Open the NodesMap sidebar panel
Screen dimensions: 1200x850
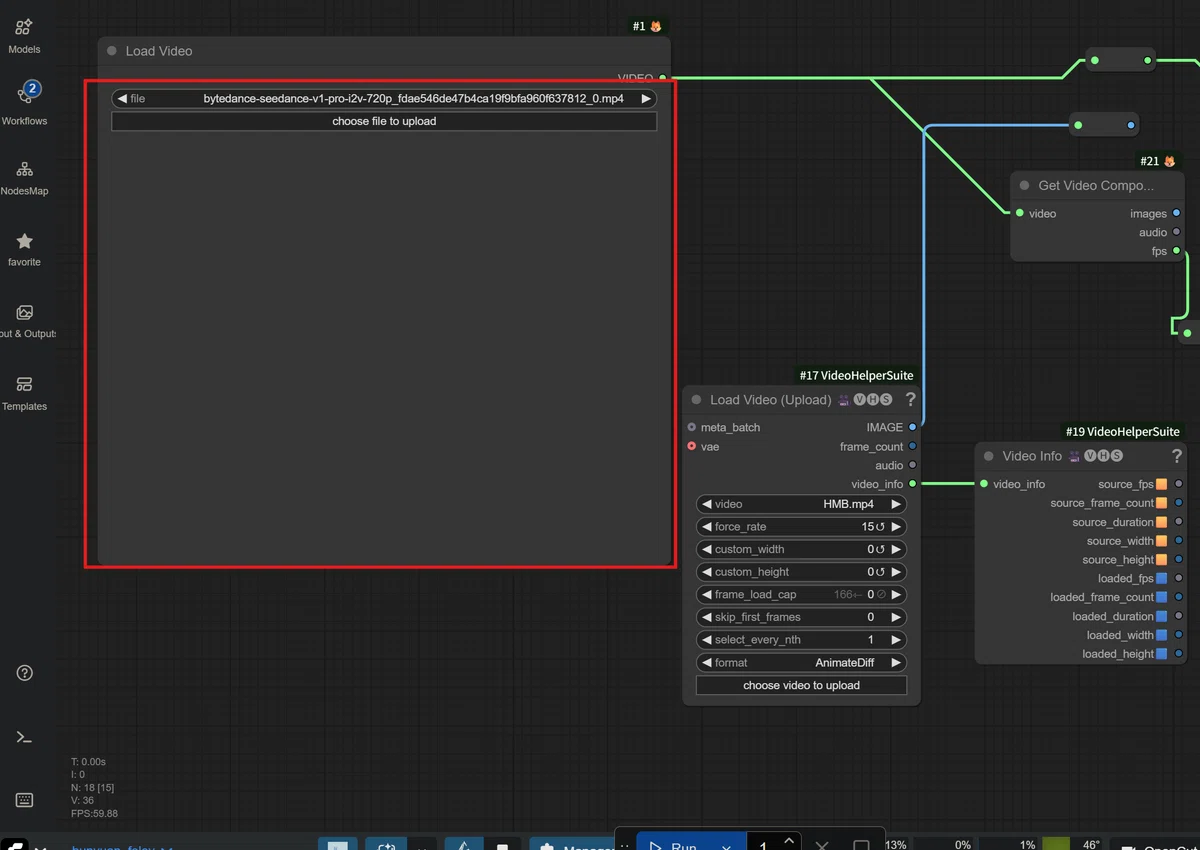click(24, 177)
